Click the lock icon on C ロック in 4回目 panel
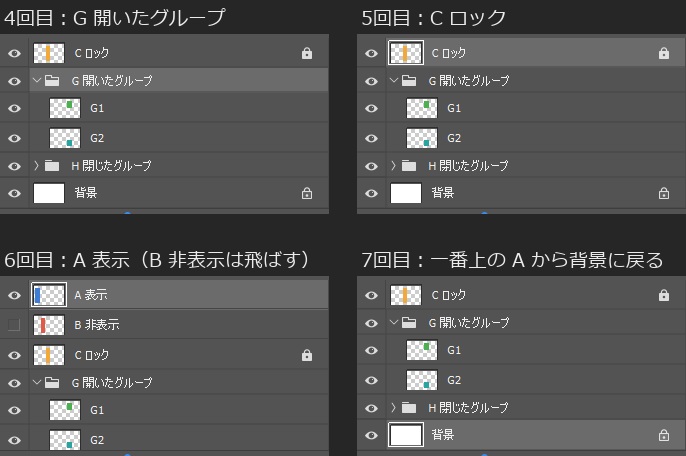 pyautogui.click(x=307, y=53)
